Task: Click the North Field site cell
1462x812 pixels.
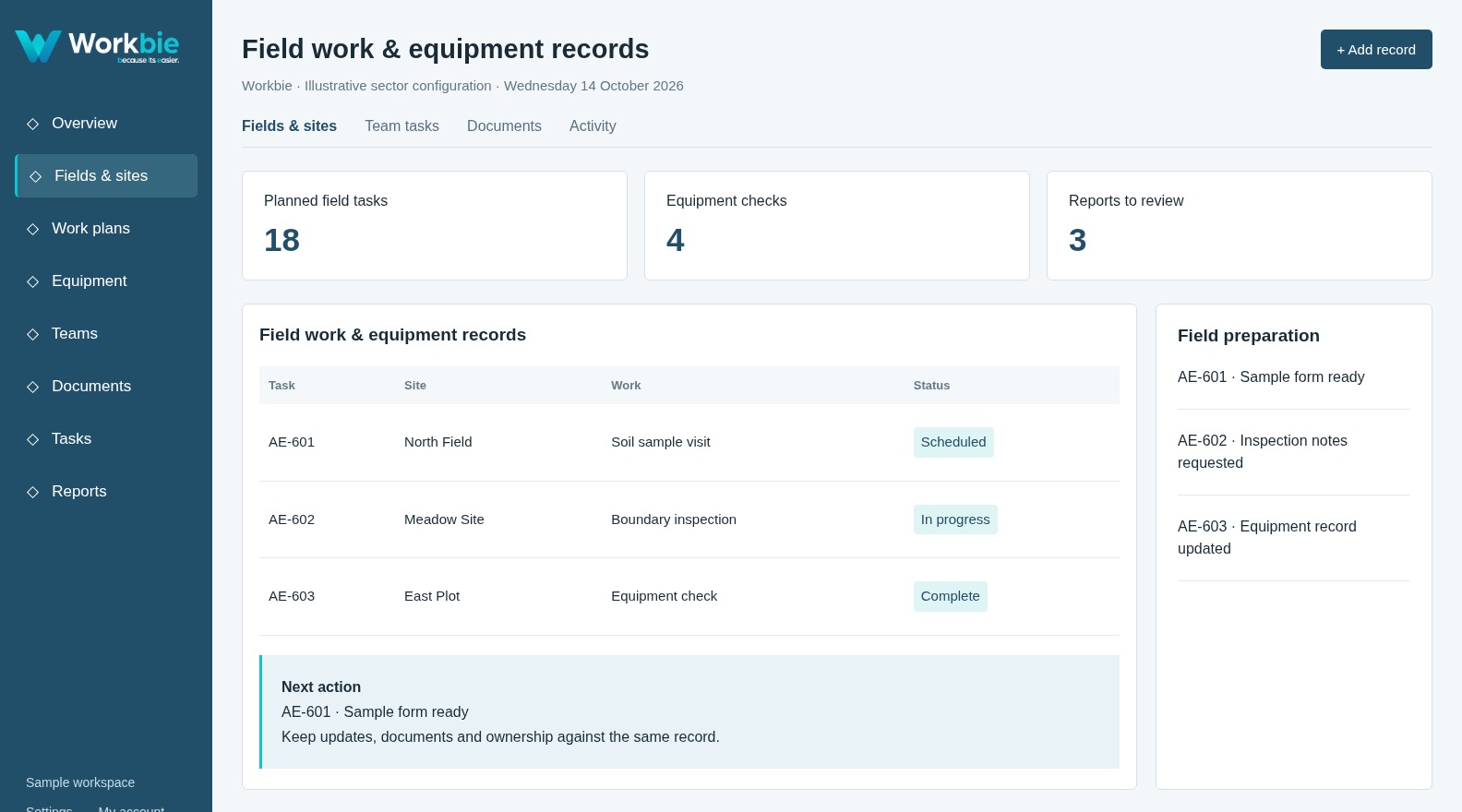Action: pyautogui.click(x=437, y=442)
